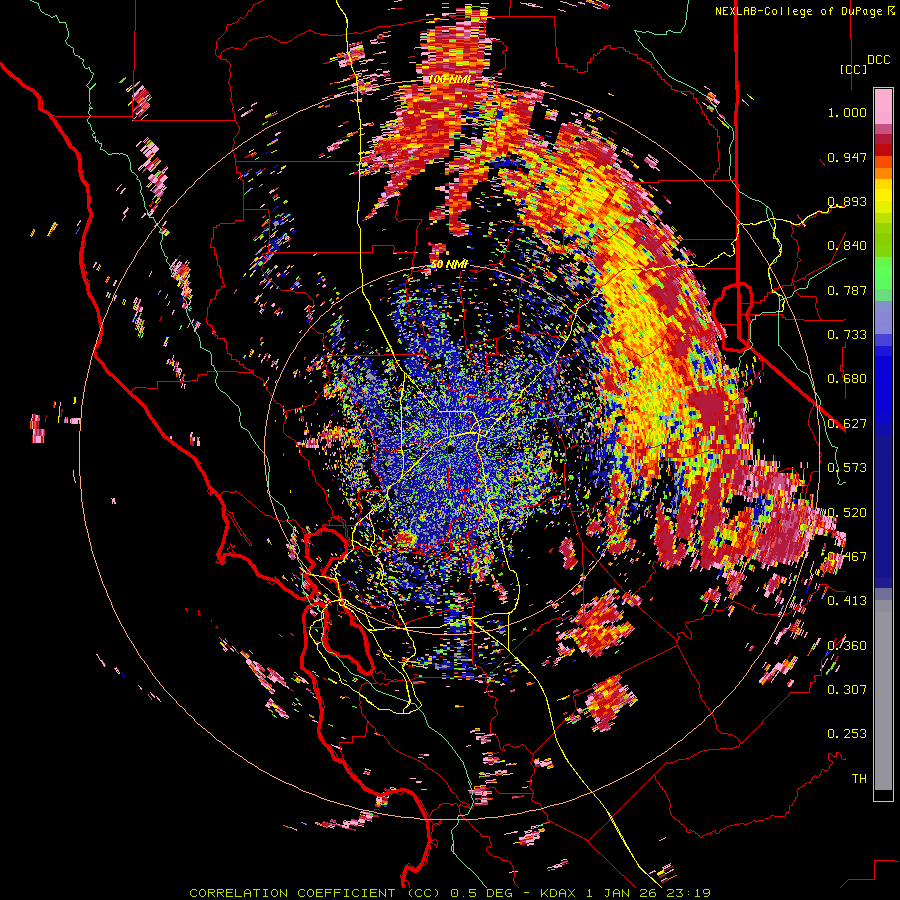This screenshot has width=900, height=900.
Task: Click the [CC] units label
Action: [852, 69]
